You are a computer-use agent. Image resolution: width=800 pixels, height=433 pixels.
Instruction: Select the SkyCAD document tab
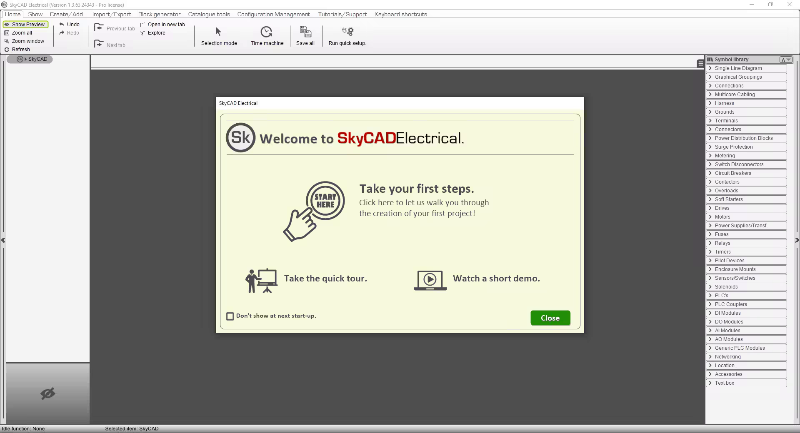31,59
